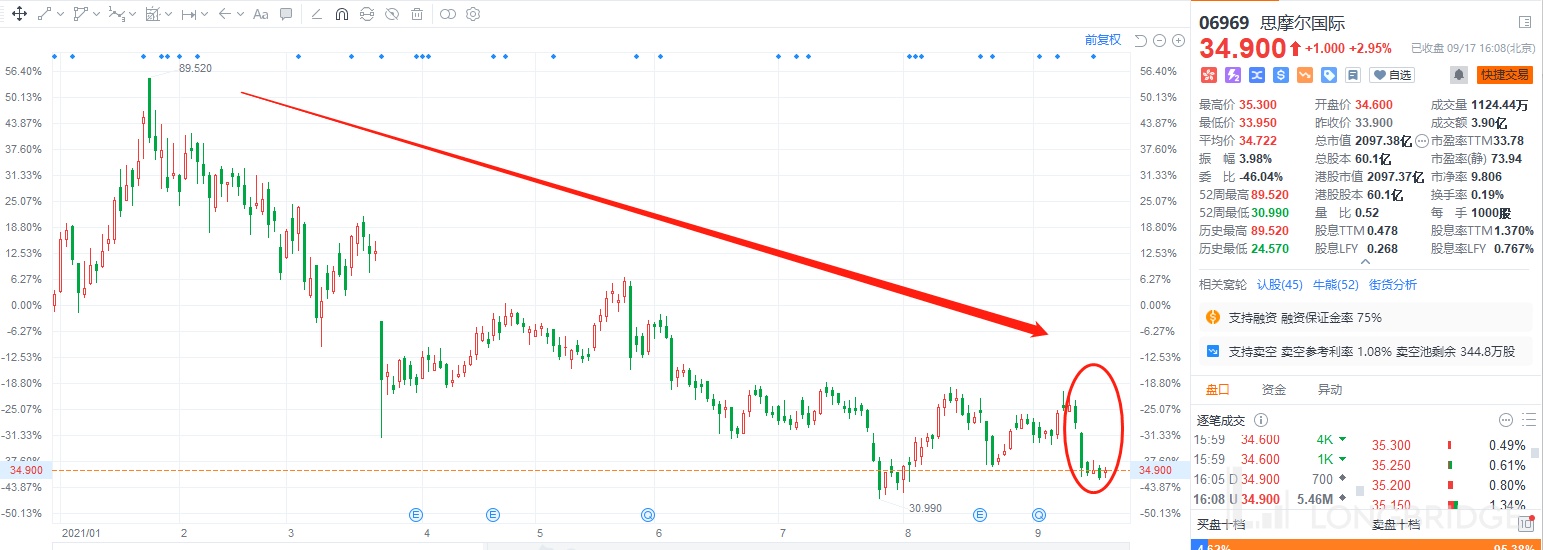Click the E earnings marker near April
This screenshot has height=550, width=1543.
[x=417, y=515]
